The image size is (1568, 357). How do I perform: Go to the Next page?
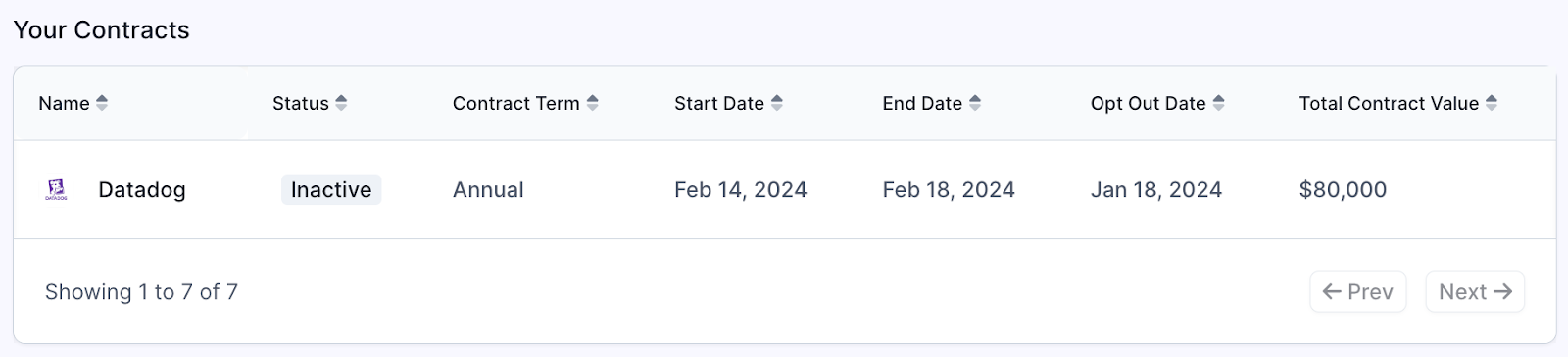pos(1475,291)
